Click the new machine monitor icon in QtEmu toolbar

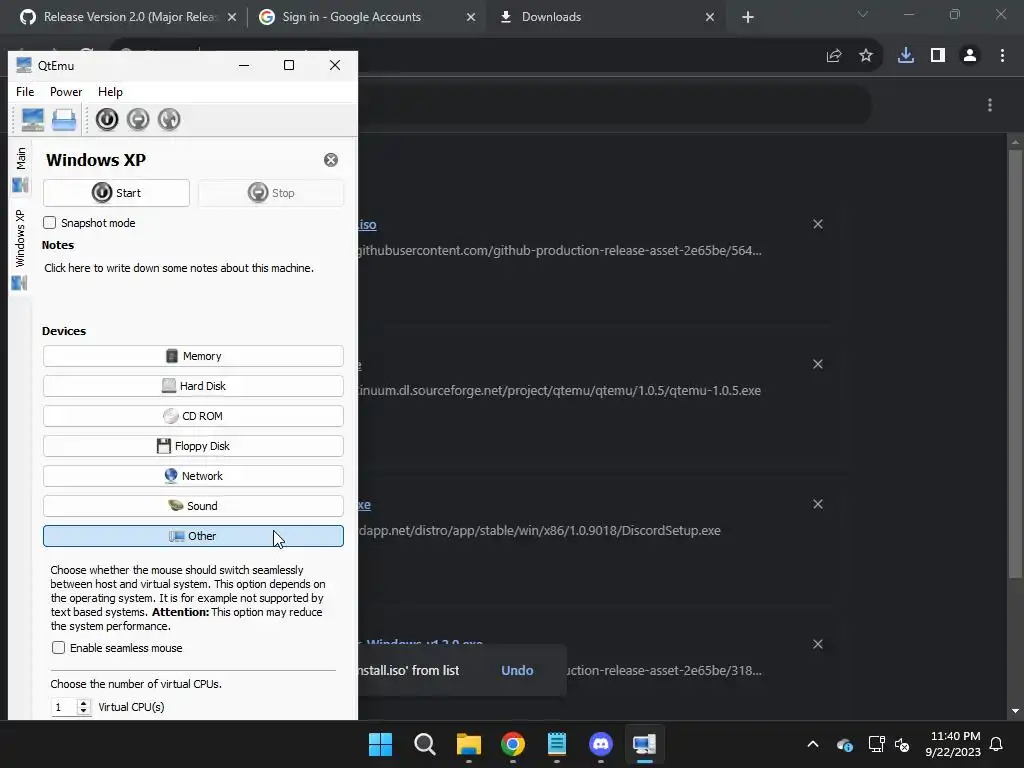coord(32,120)
